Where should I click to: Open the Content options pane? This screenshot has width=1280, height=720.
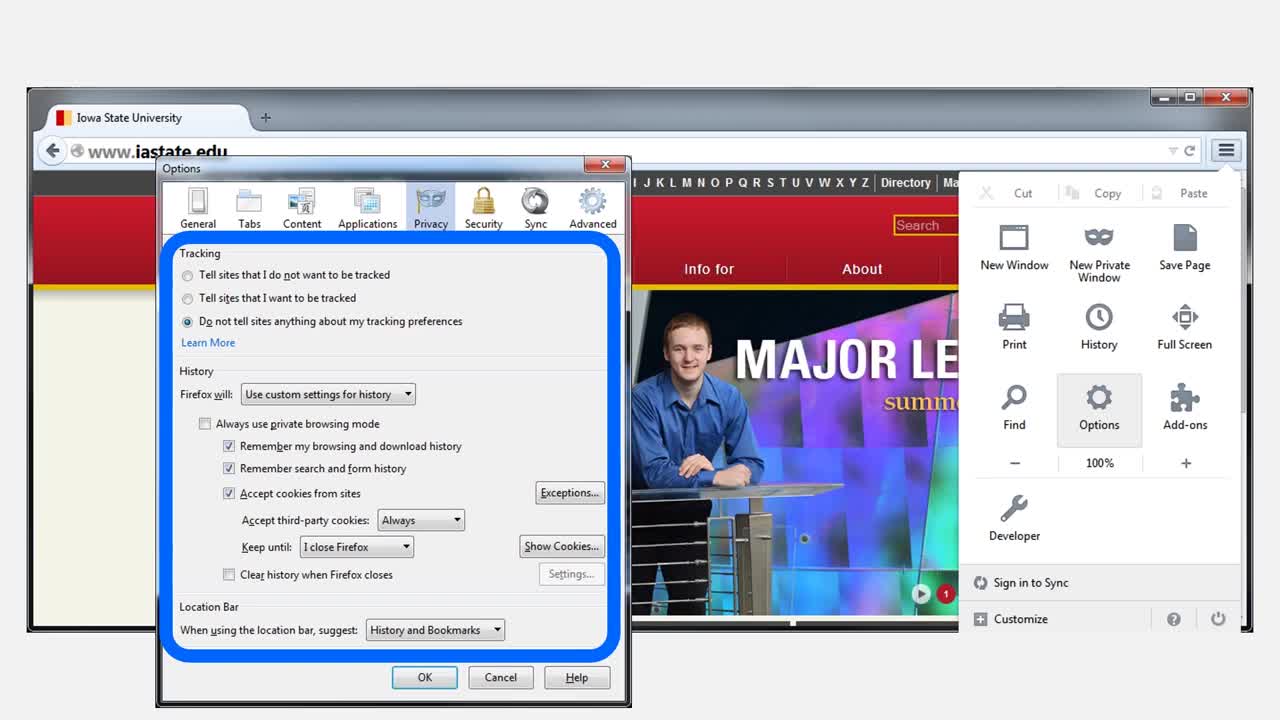301,208
